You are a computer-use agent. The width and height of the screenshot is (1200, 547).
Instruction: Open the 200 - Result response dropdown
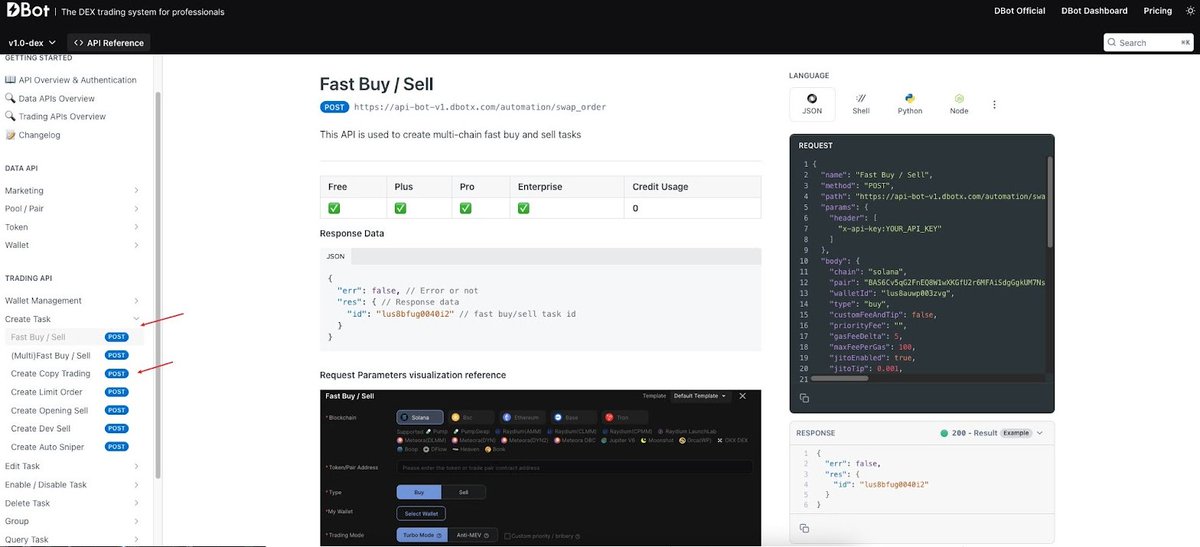[992, 433]
